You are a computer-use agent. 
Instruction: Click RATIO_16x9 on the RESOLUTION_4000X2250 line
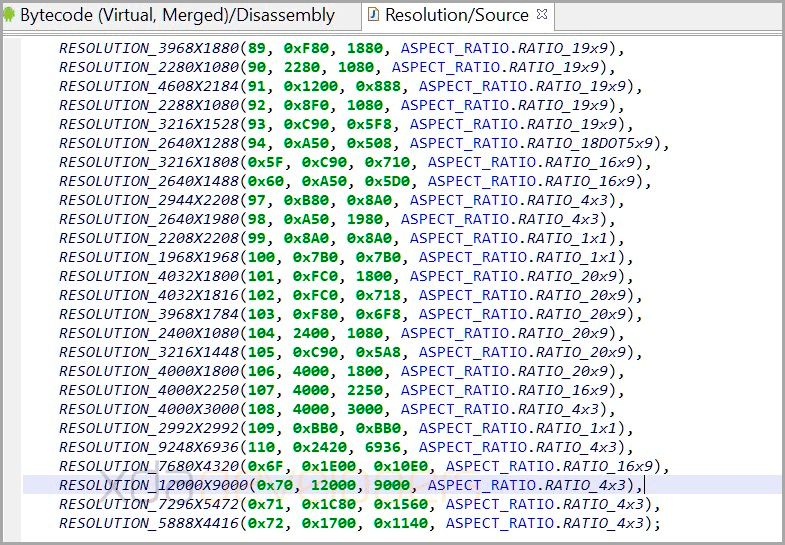(x=563, y=390)
